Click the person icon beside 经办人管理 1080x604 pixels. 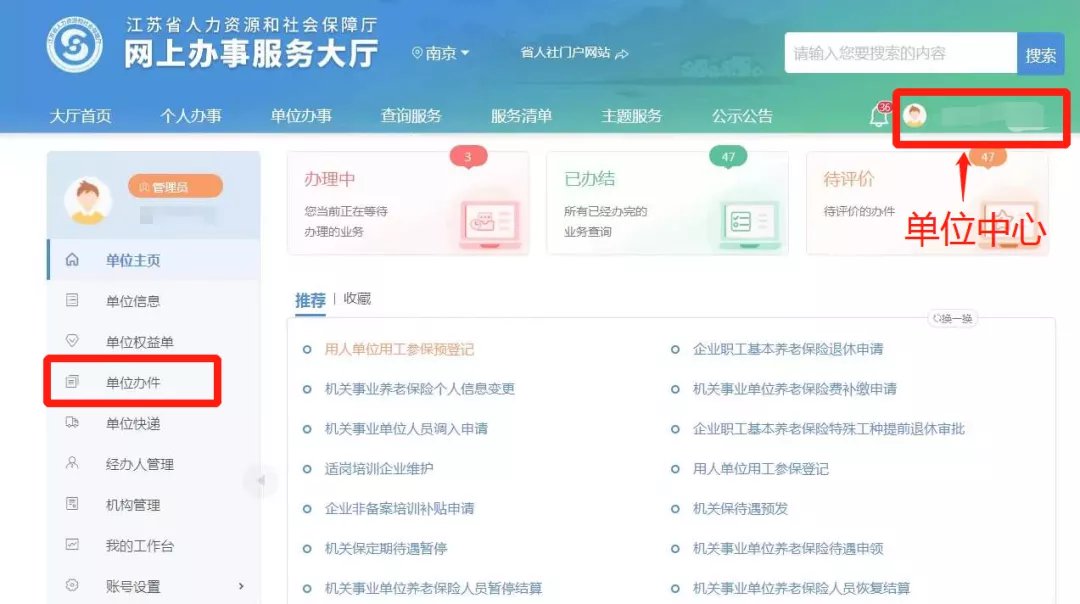click(x=72, y=463)
